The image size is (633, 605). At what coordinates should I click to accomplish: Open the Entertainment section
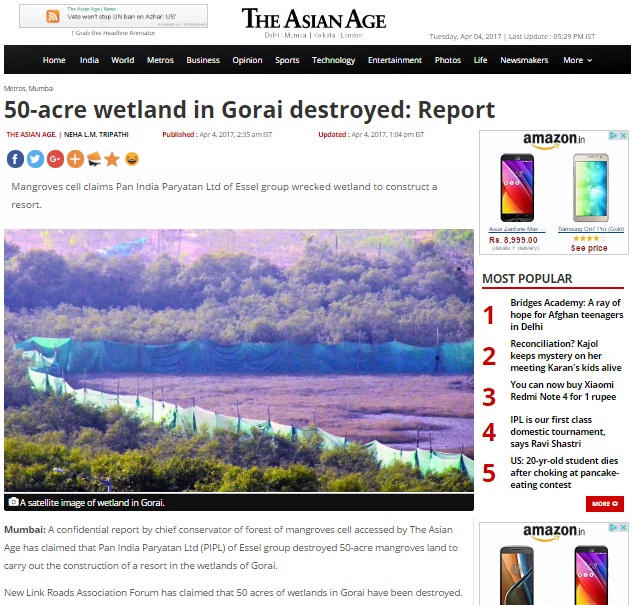point(394,60)
